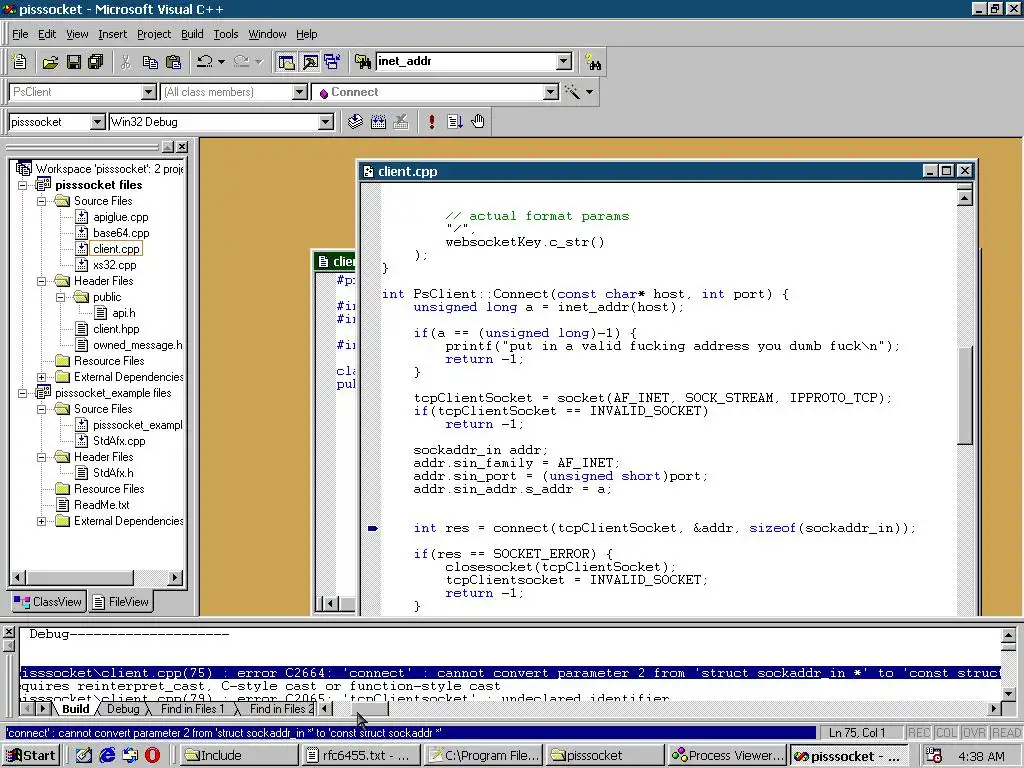The width and height of the screenshot is (1024, 768).
Task: Click the Copy toolbar icon
Action: 150,62
